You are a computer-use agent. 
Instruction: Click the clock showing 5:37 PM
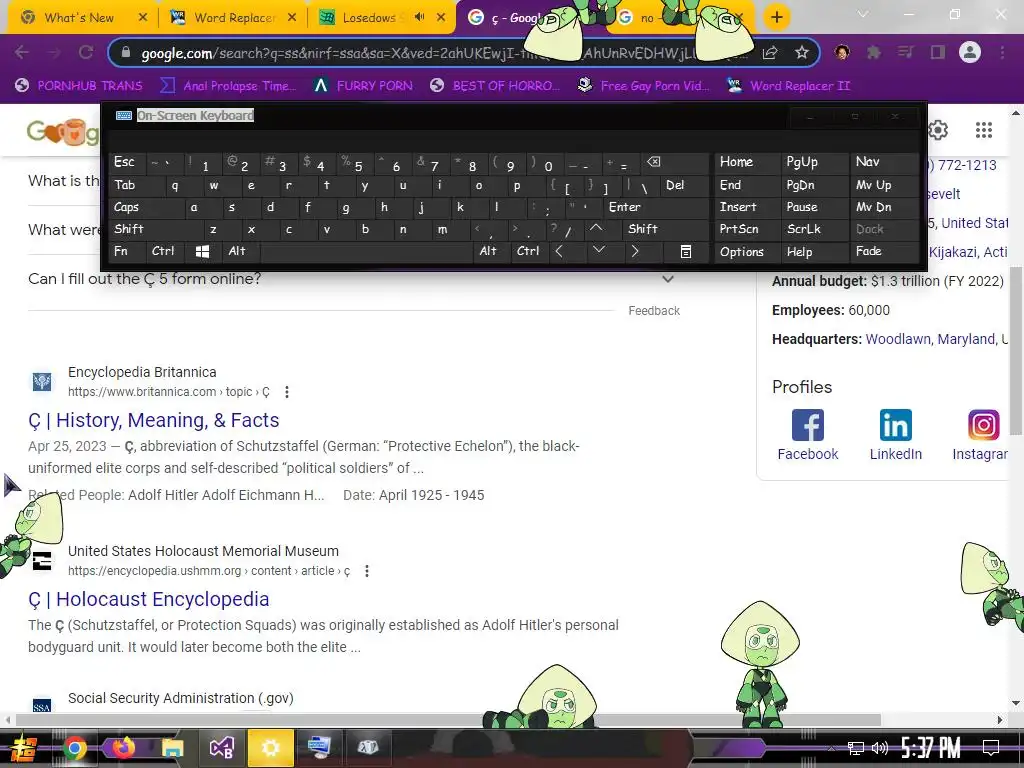(x=931, y=748)
